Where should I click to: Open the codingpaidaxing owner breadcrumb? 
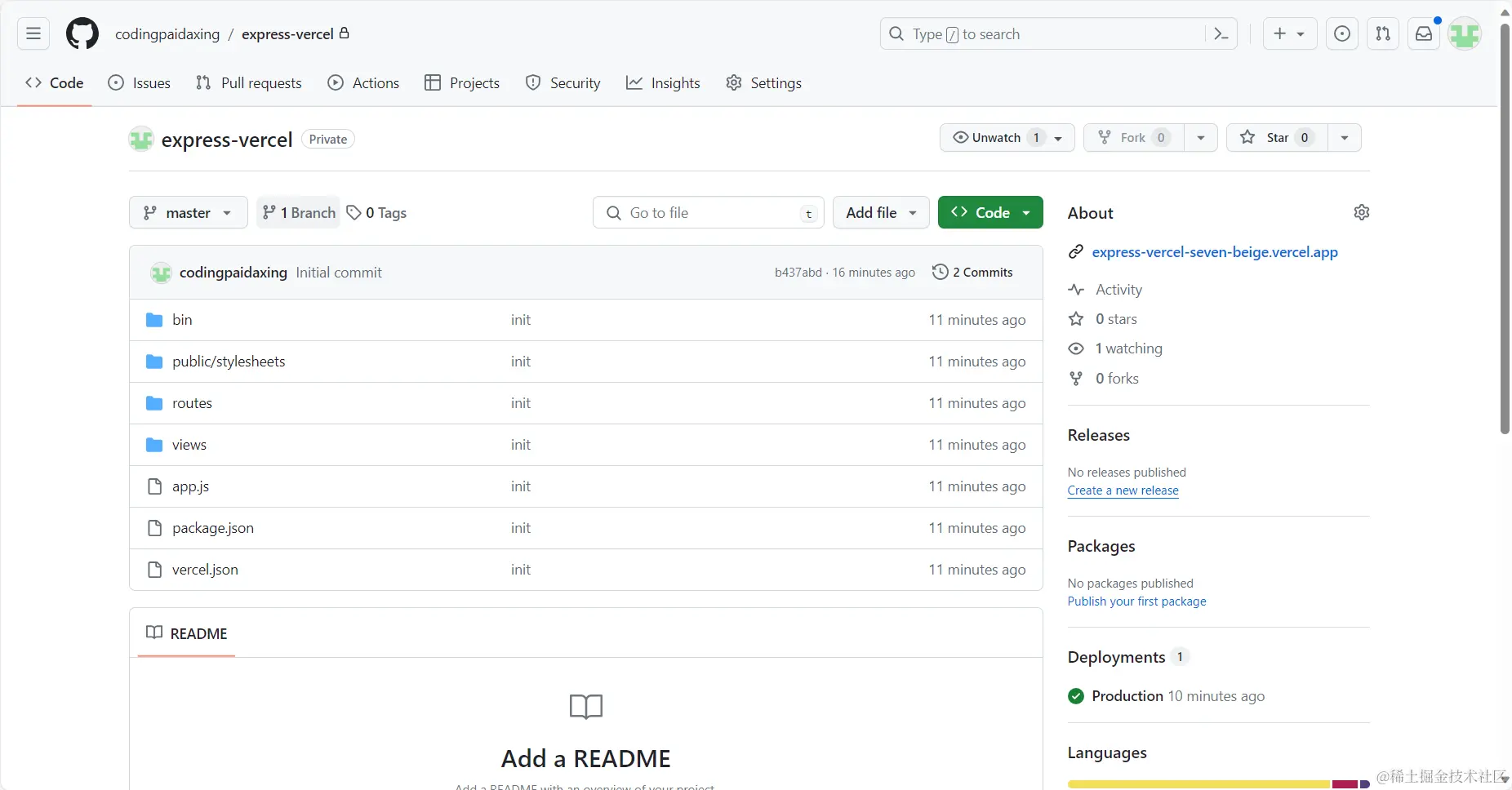tap(167, 34)
